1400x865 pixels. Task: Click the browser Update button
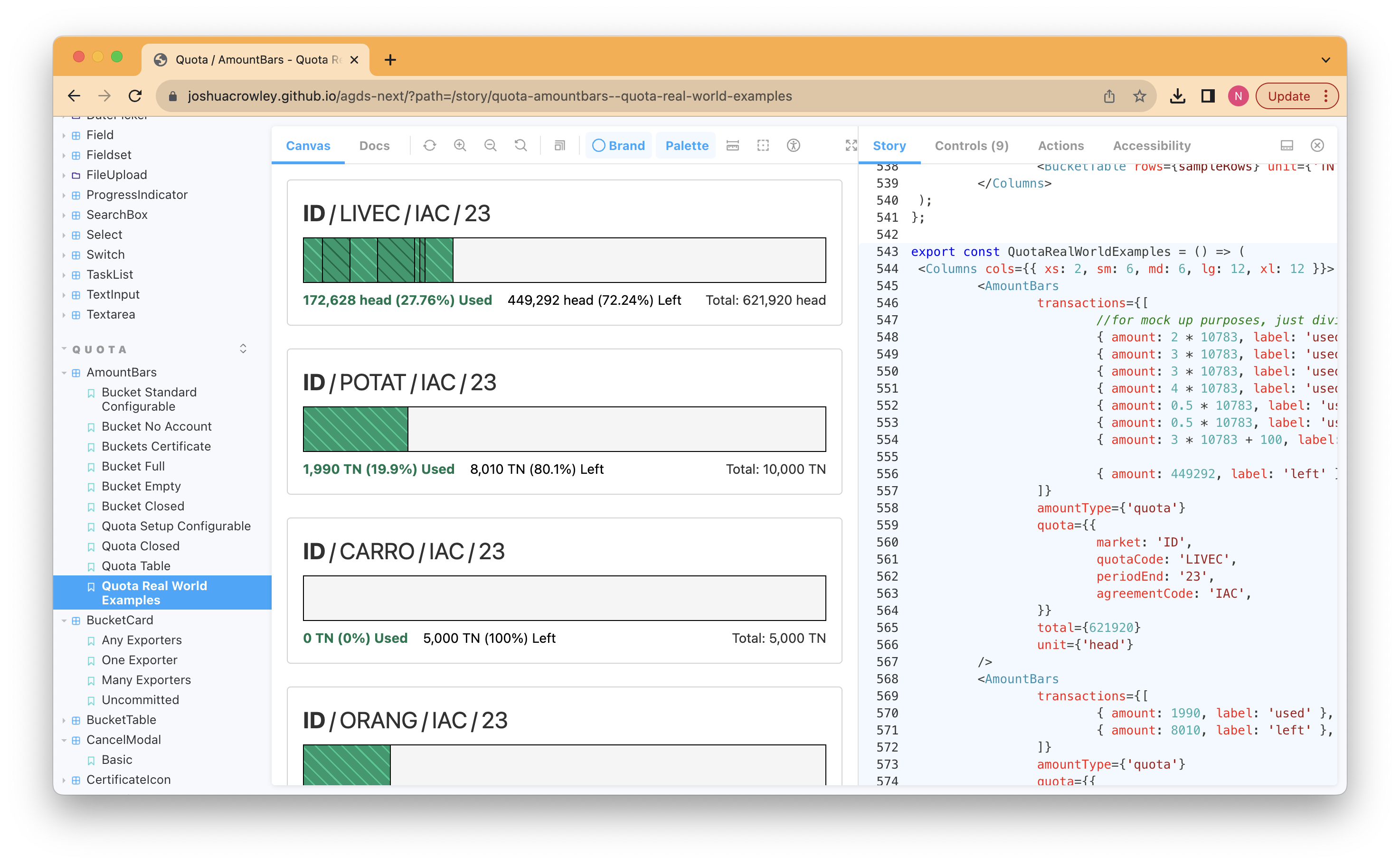point(1288,96)
